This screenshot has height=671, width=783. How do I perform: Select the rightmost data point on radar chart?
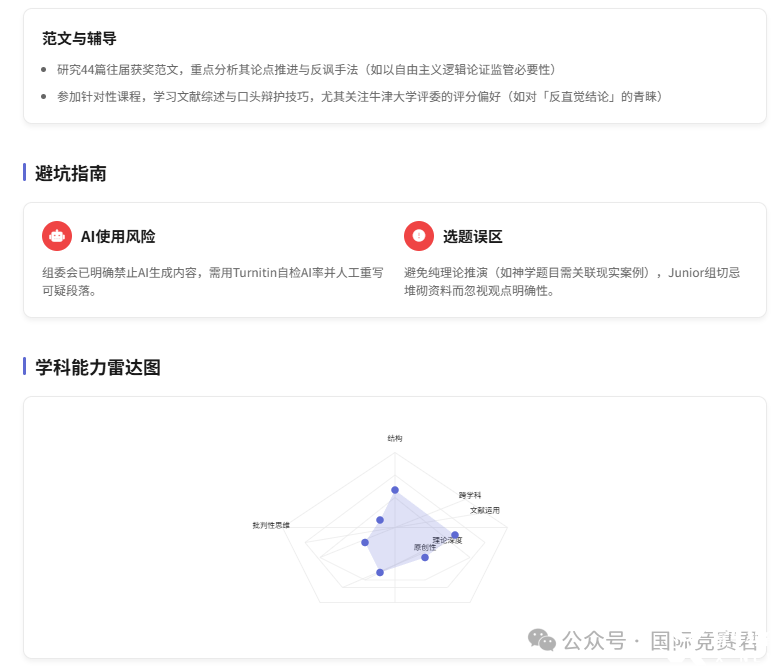coord(455,535)
